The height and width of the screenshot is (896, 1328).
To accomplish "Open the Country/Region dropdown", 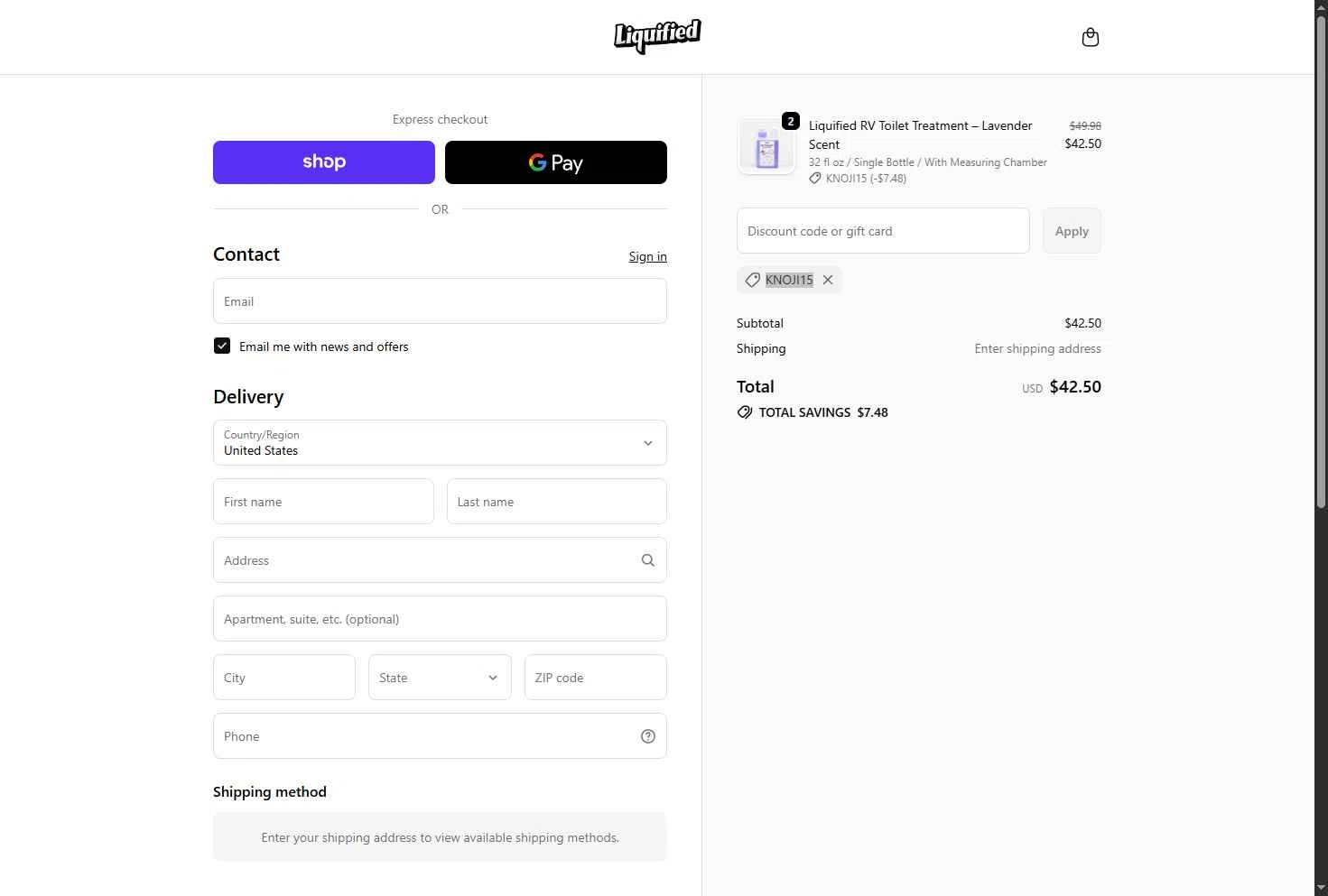I will 440,443.
